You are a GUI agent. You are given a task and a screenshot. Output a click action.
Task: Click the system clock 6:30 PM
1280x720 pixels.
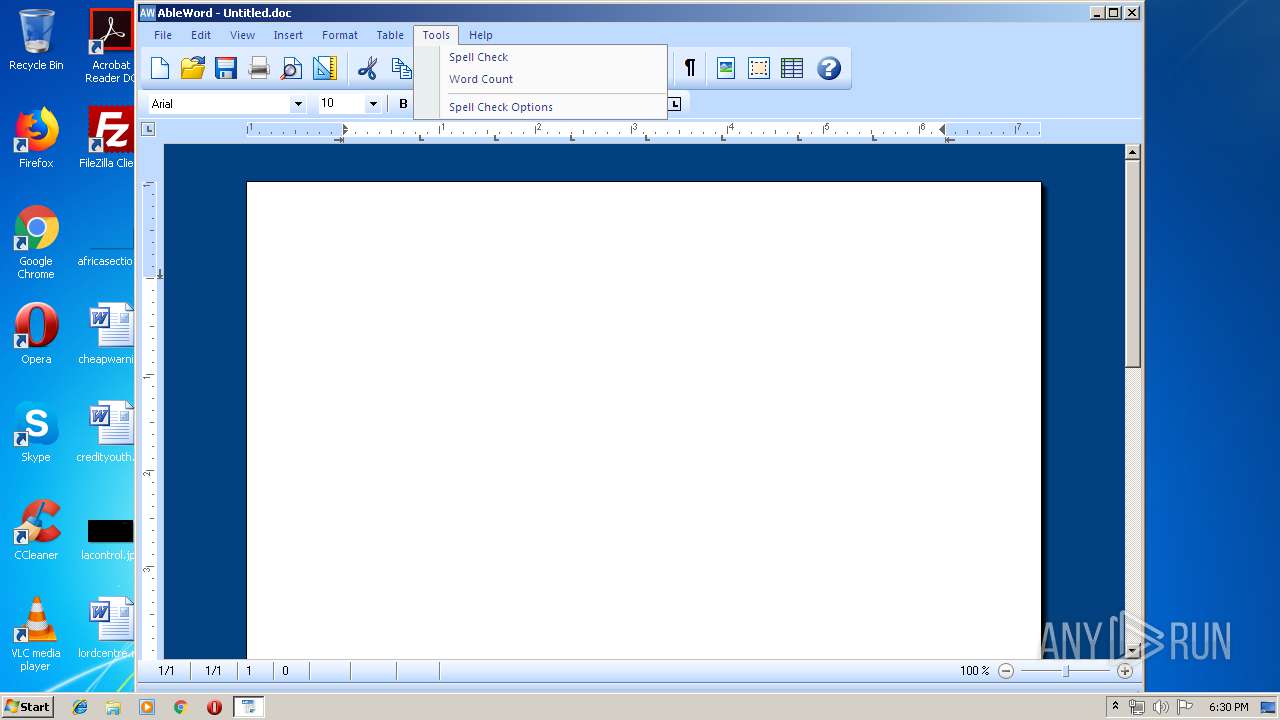click(x=1228, y=707)
